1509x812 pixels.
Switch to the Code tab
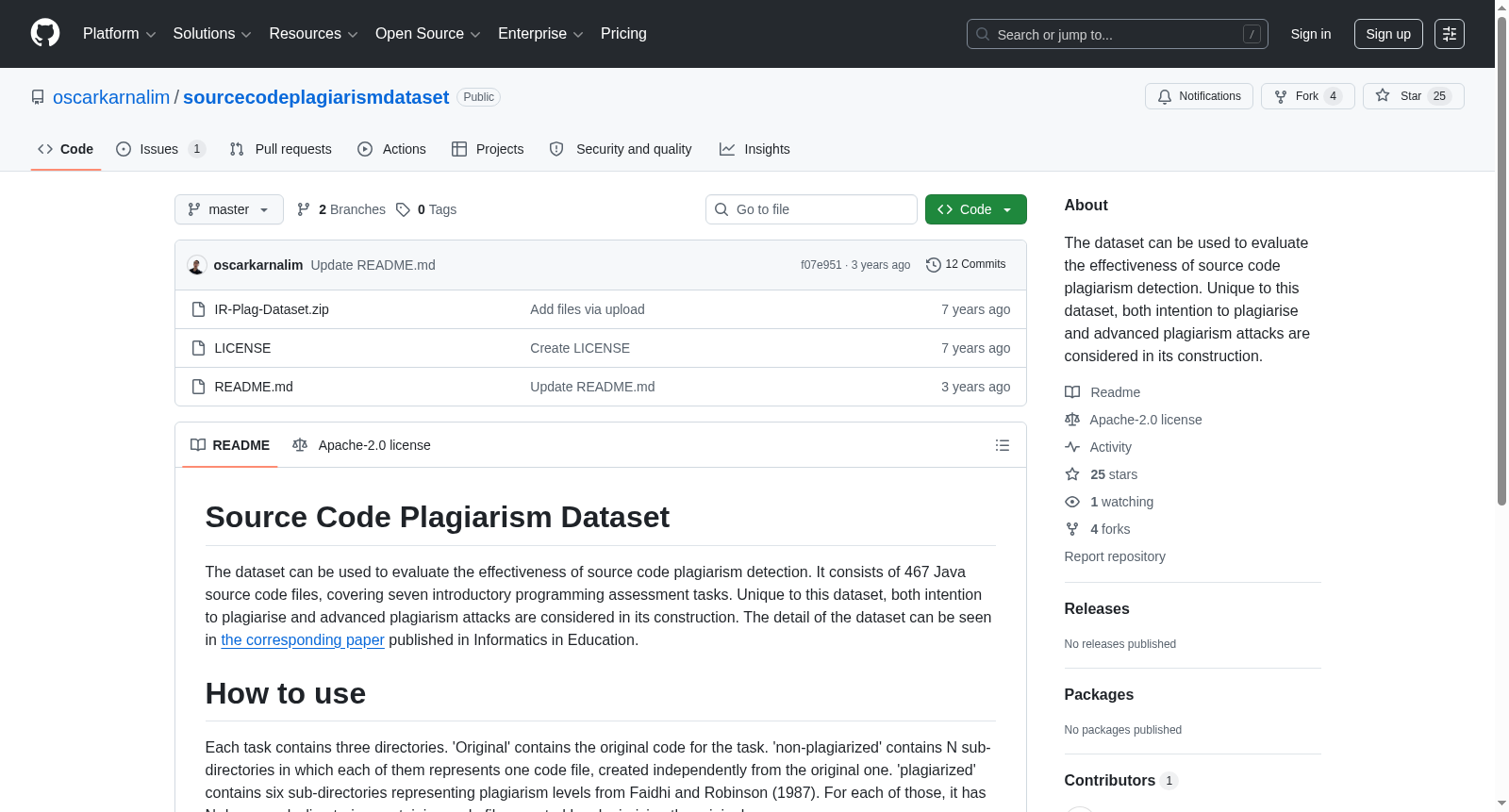[x=66, y=149]
